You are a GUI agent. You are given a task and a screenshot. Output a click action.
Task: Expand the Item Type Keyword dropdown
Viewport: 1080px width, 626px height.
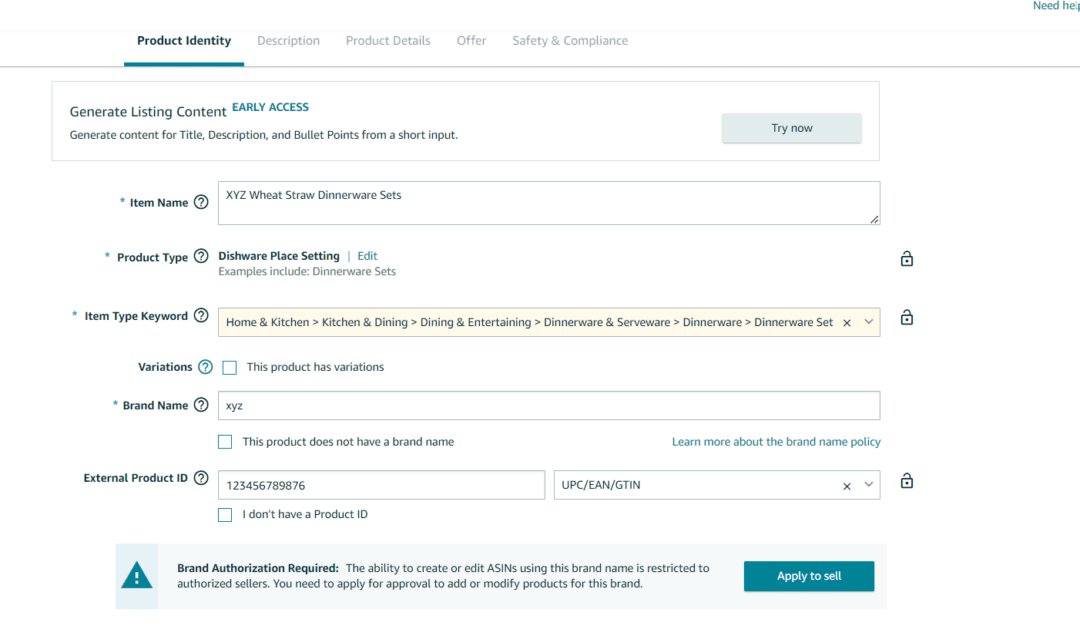point(866,322)
